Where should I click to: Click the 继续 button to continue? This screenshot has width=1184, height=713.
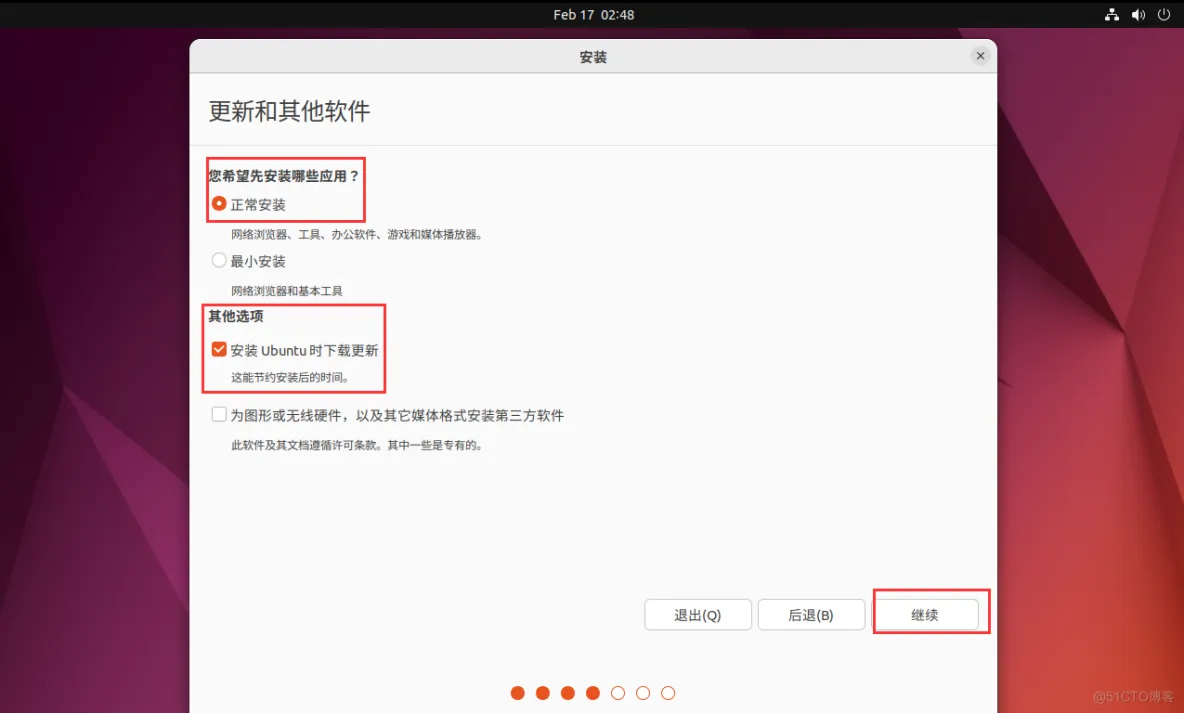[925, 615]
